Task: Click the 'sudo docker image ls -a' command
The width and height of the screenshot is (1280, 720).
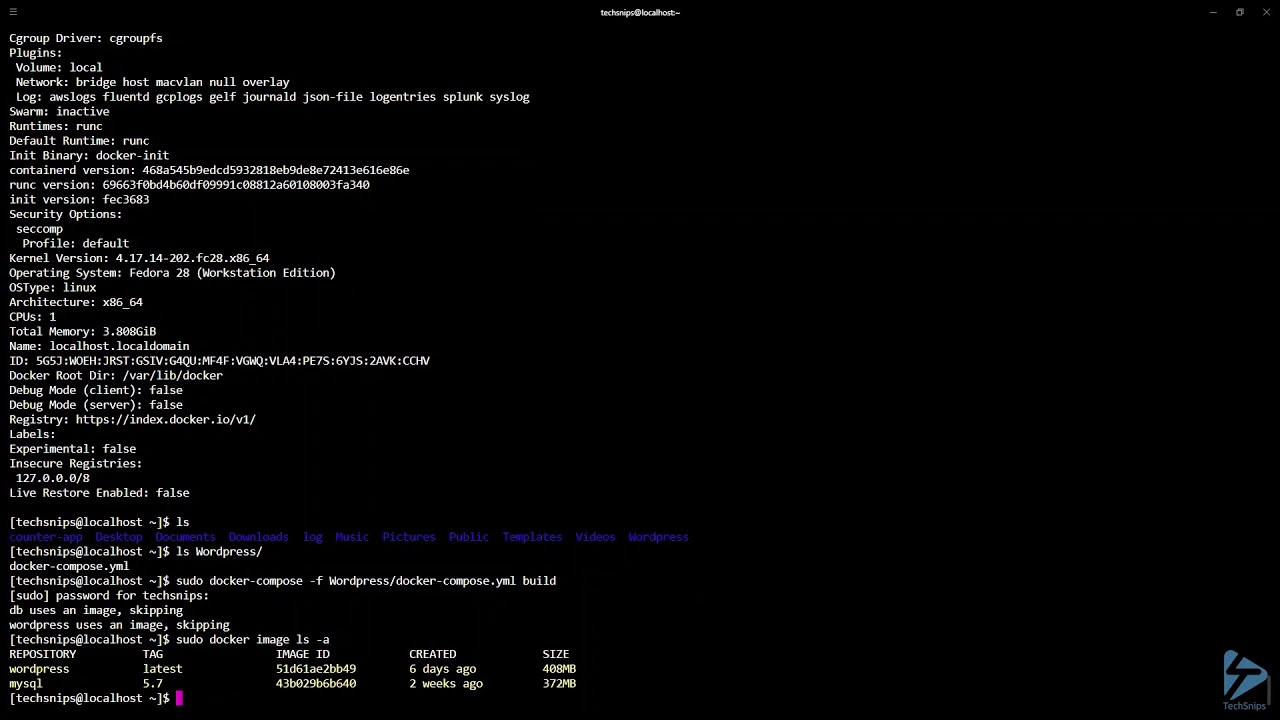Action: coord(252,640)
